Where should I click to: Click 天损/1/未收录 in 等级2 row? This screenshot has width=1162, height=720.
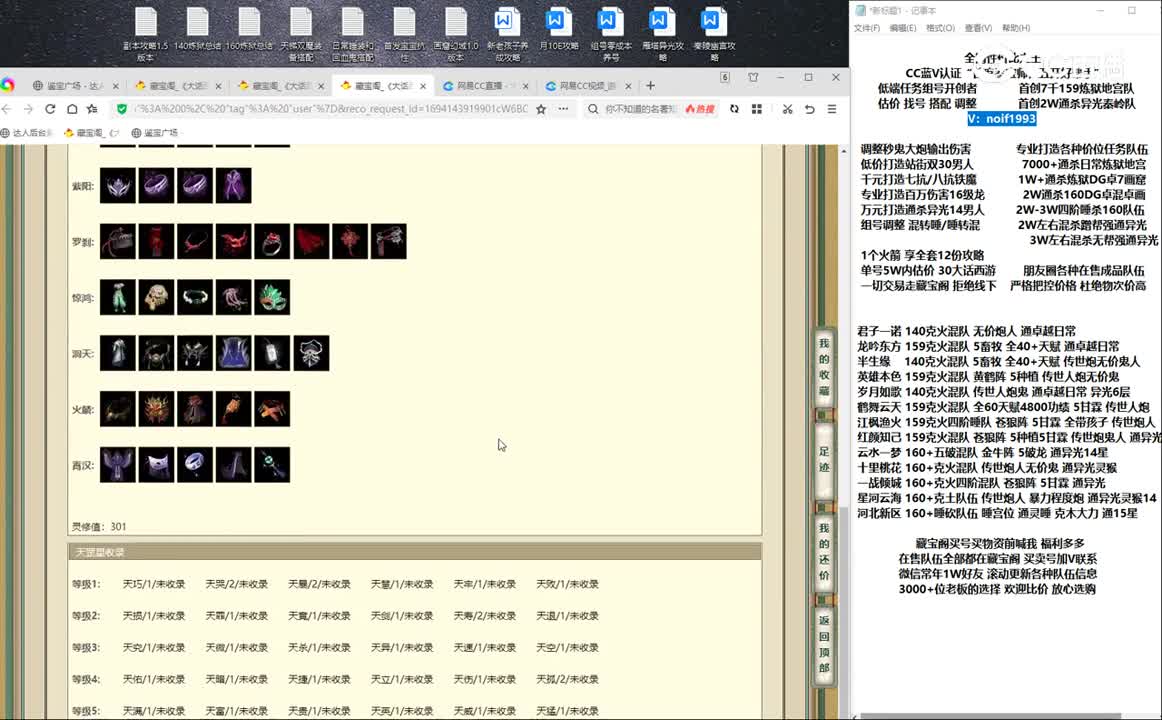[153, 616]
